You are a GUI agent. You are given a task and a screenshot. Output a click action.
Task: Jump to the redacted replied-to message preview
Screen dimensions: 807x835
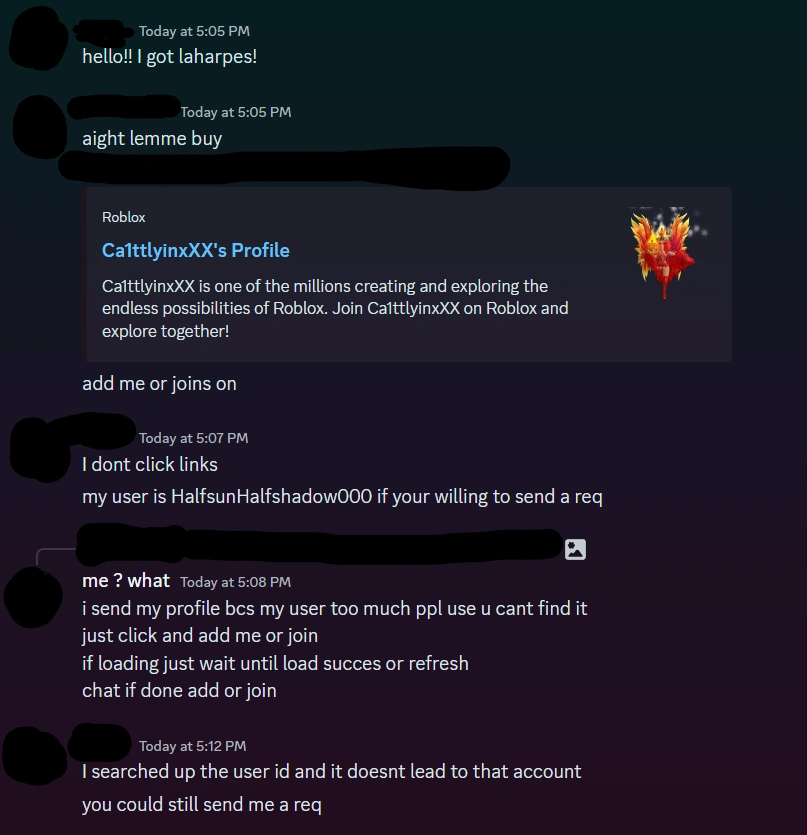[320, 545]
